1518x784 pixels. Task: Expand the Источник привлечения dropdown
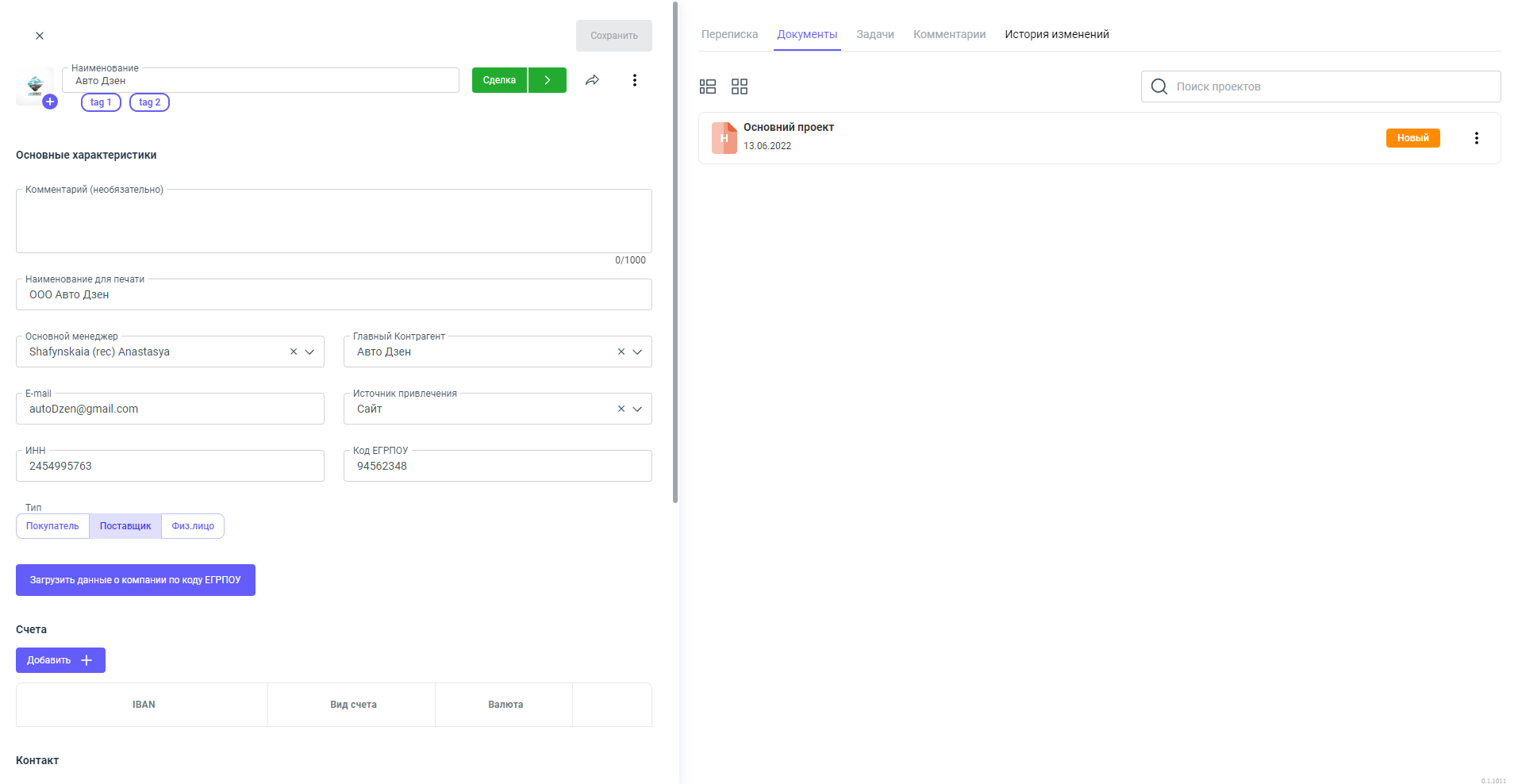coord(637,409)
